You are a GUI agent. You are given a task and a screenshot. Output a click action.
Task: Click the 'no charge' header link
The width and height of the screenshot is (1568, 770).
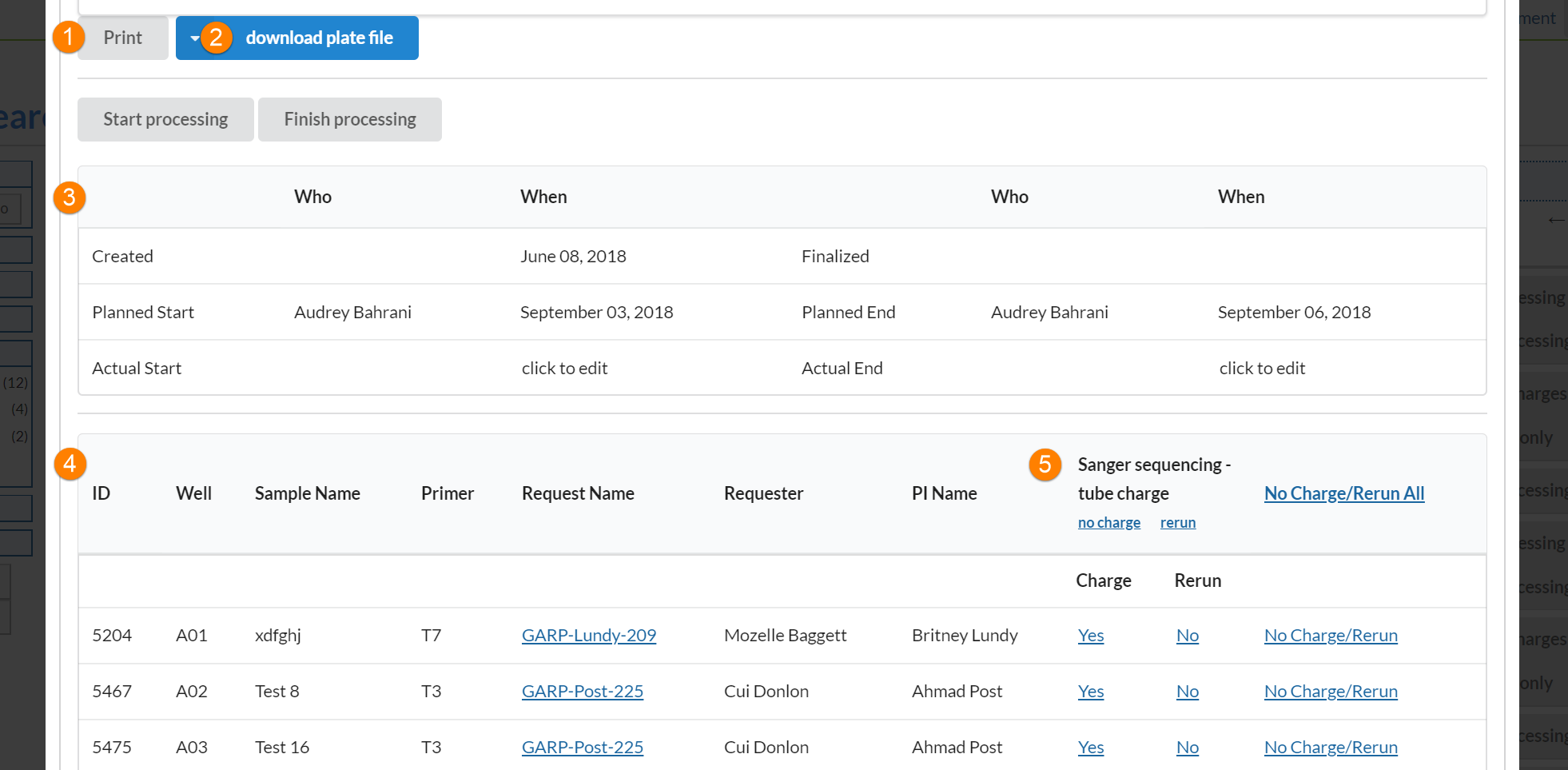pos(1109,522)
